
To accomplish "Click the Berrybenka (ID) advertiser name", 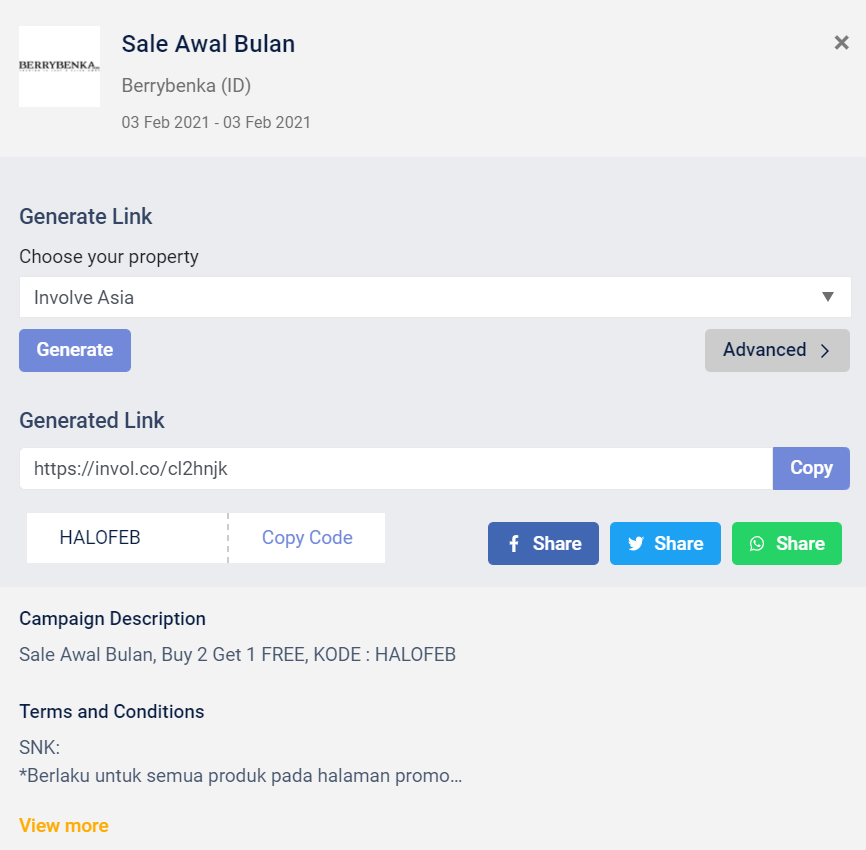I will [186, 86].
